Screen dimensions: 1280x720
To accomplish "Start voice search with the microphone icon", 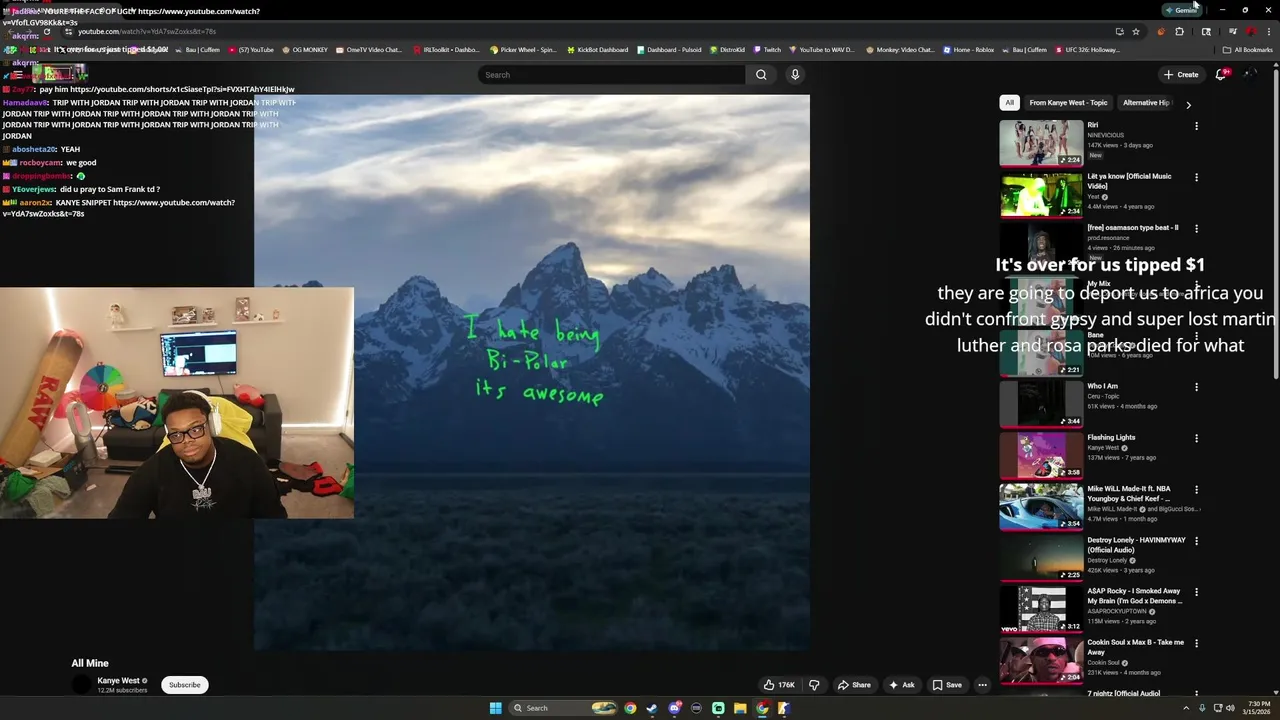I will [x=795, y=75].
